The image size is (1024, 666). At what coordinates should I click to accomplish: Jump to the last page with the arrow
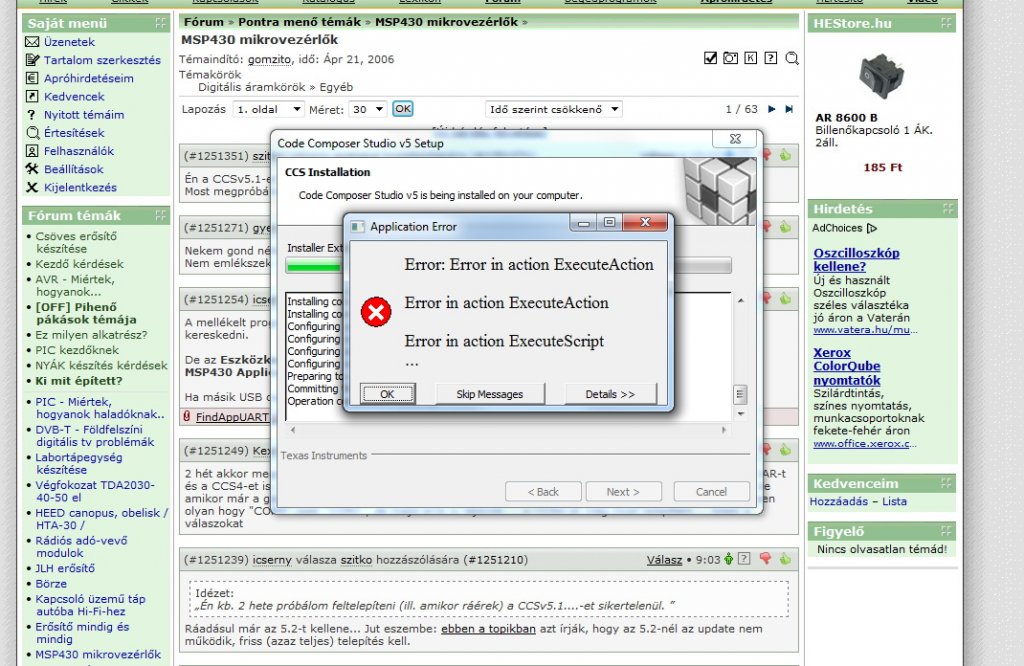[x=789, y=109]
